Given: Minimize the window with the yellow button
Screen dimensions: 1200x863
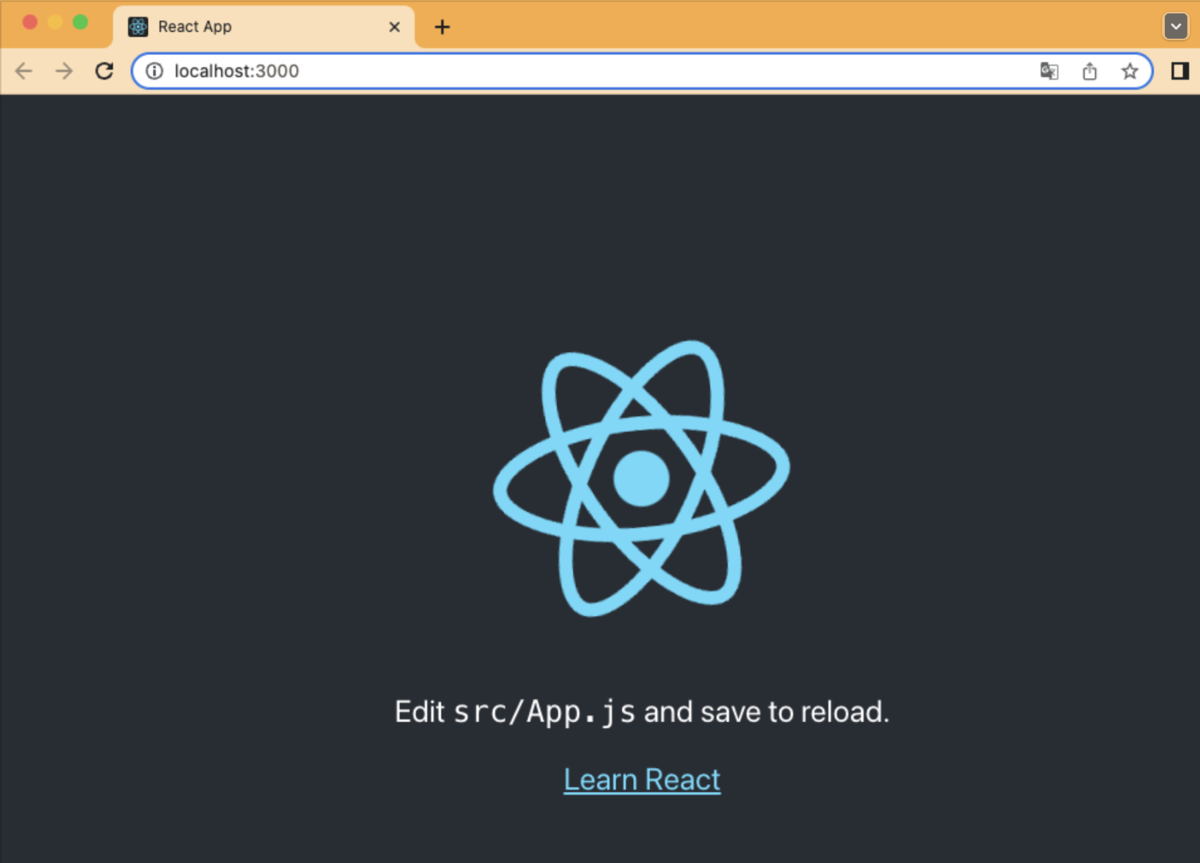Looking at the screenshot, I should click(x=55, y=22).
